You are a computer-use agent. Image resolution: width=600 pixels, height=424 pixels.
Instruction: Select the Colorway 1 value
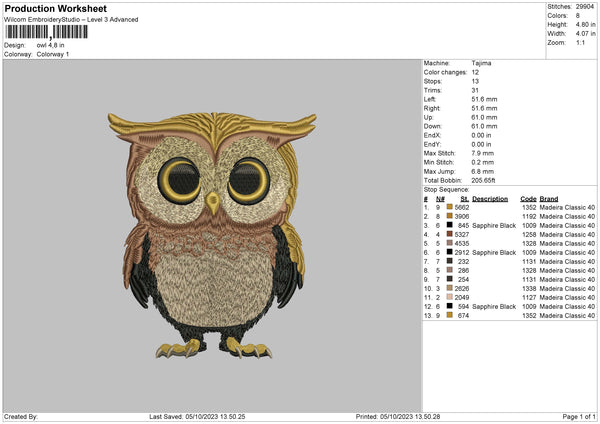tap(53, 54)
